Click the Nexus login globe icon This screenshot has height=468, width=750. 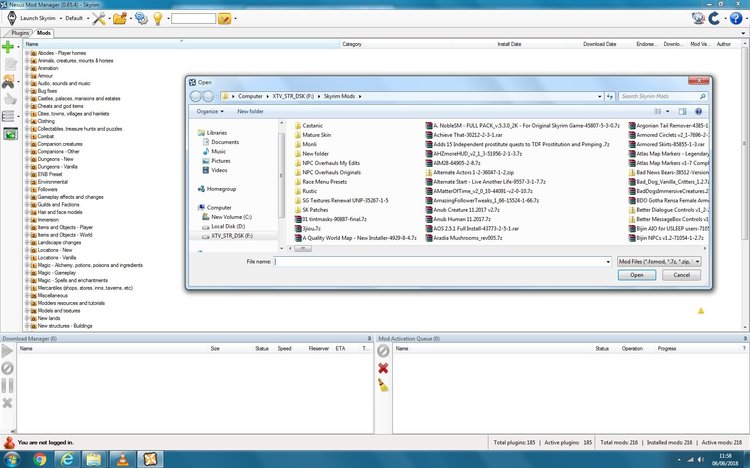(698, 18)
